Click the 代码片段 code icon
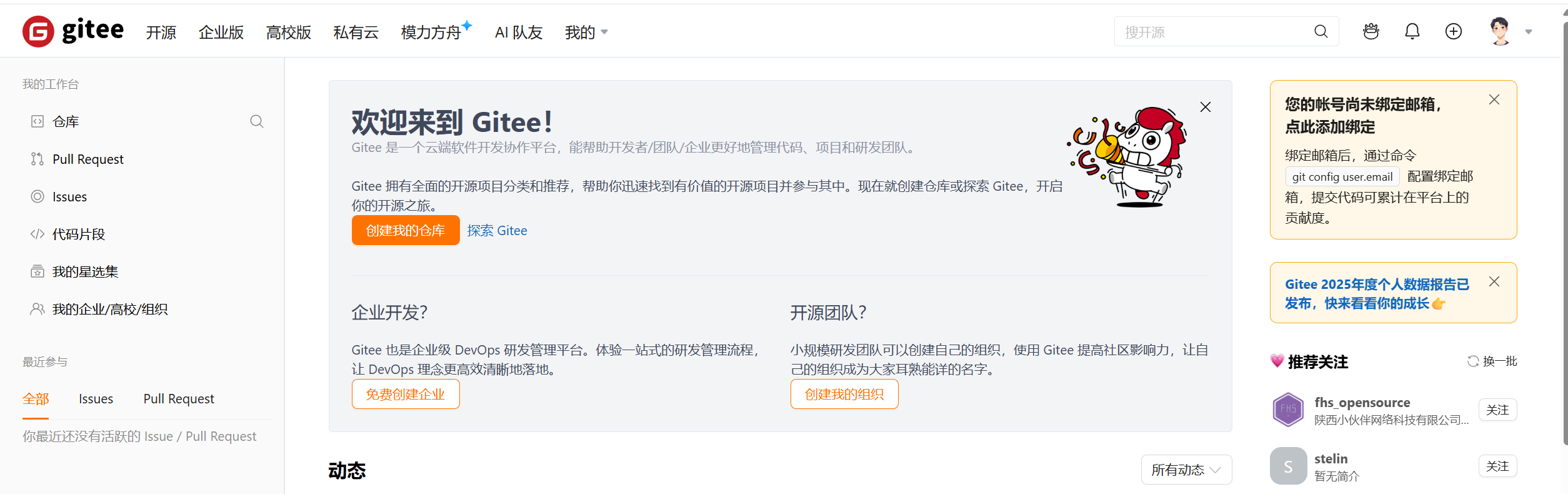The height and width of the screenshot is (494, 1568). pyautogui.click(x=37, y=234)
